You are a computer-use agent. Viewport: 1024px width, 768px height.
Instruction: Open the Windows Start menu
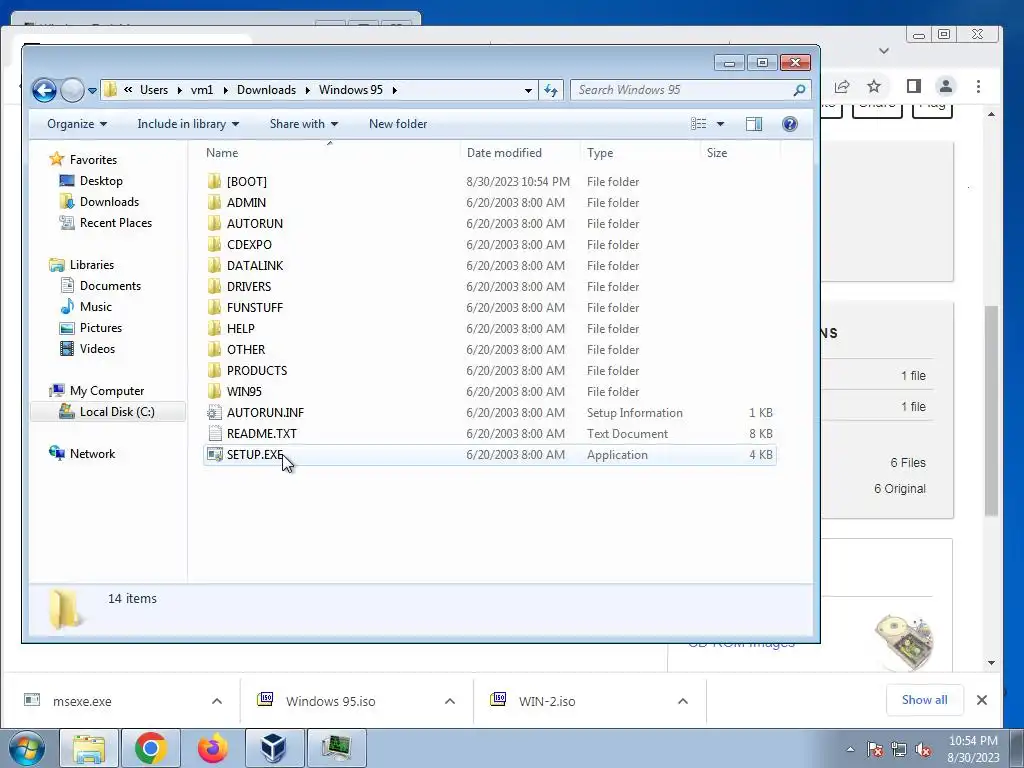coord(26,748)
